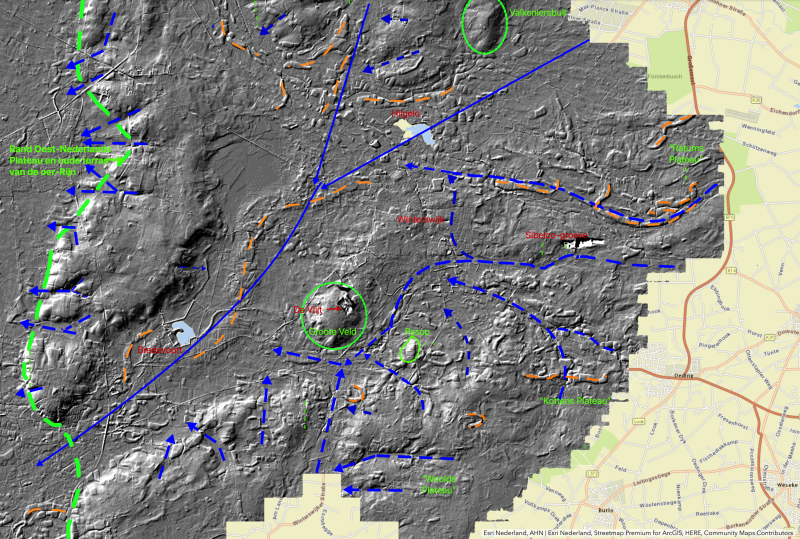Click the red 'Bredevoort' label
The height and width of the screenshot is (539, 800).
click(160, 351)
